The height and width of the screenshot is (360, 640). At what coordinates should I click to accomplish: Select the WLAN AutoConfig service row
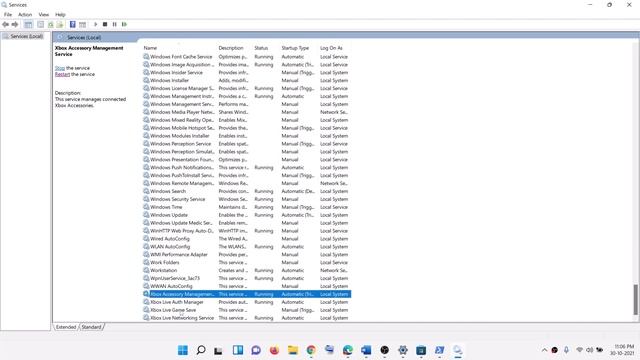click(247, 247)
